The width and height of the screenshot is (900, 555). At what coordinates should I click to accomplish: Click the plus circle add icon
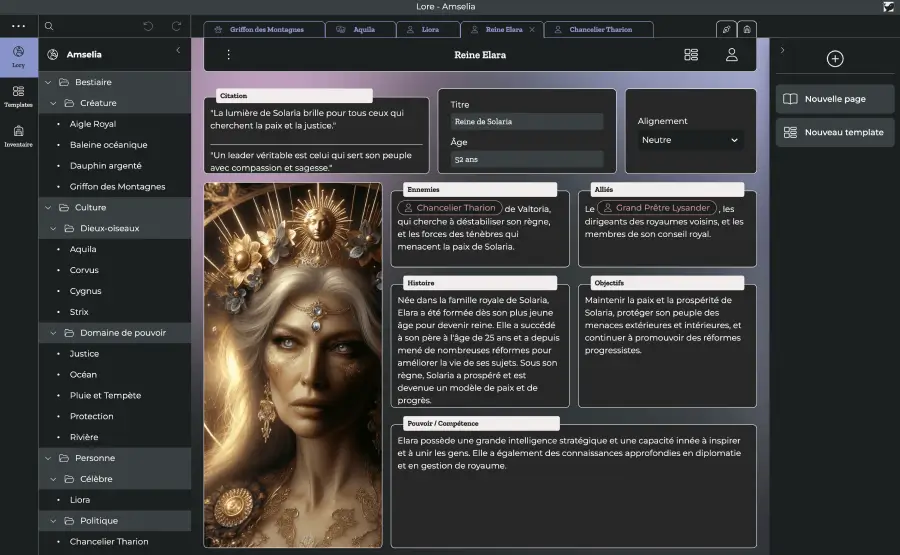tap(835, 59)
